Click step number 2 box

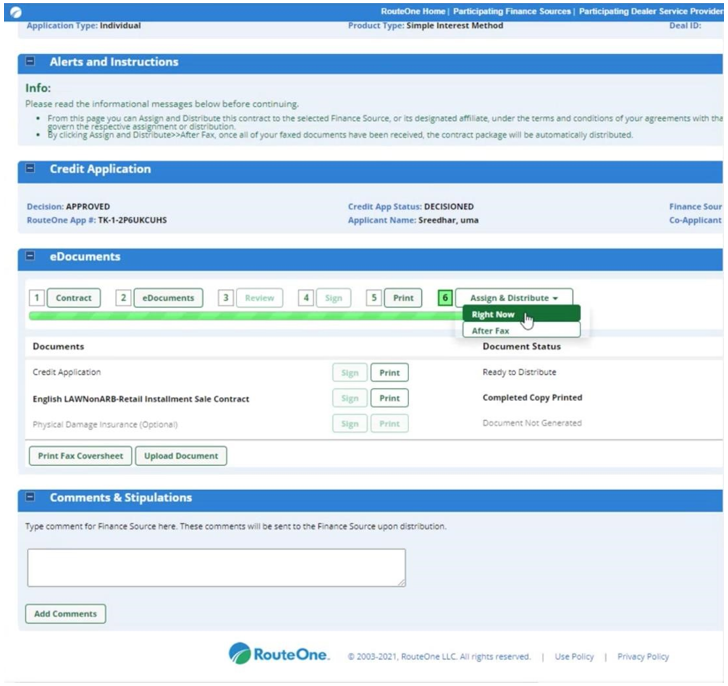(x=123, y=298)
